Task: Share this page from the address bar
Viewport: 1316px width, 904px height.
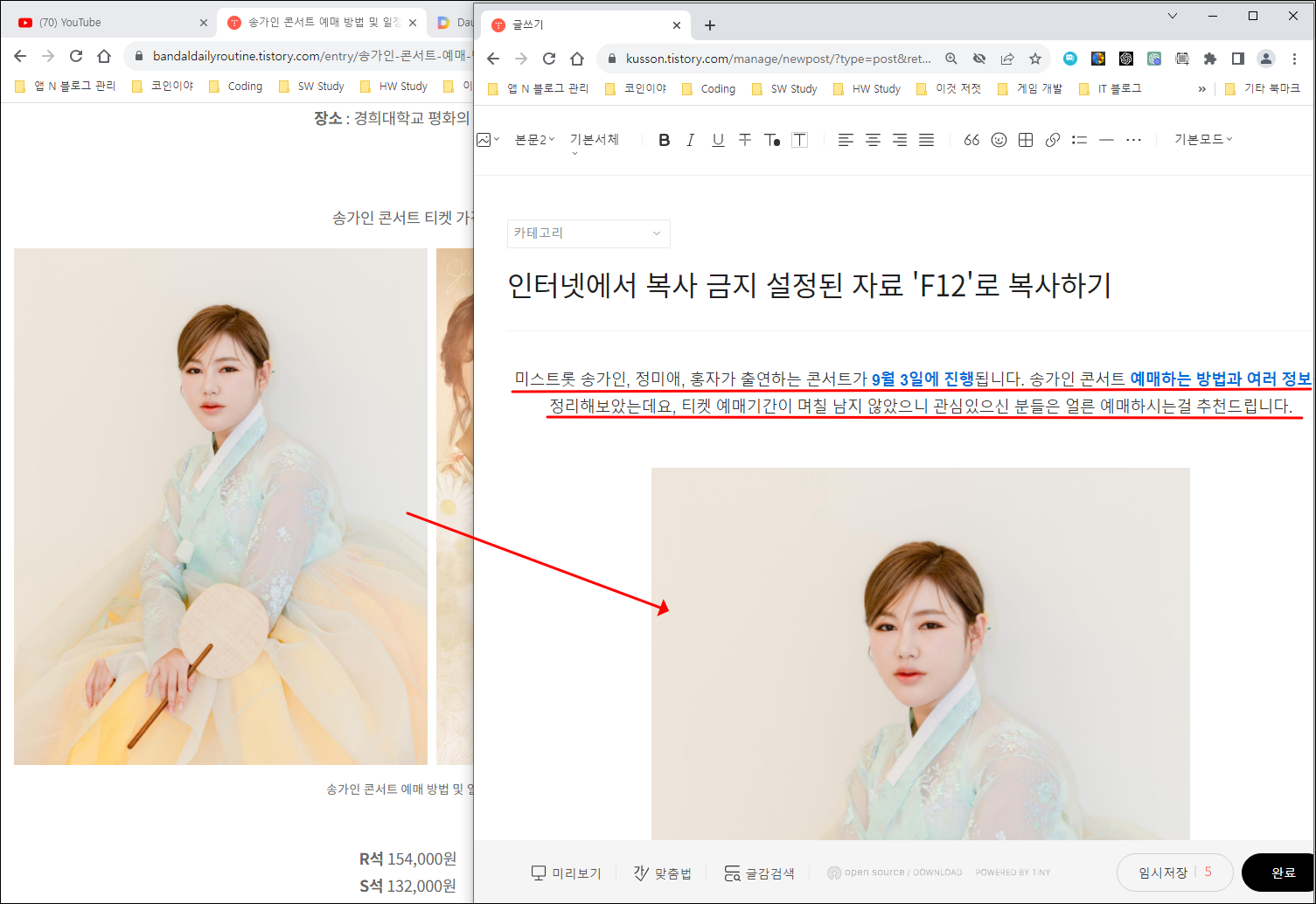Action: click(1007, 59)
